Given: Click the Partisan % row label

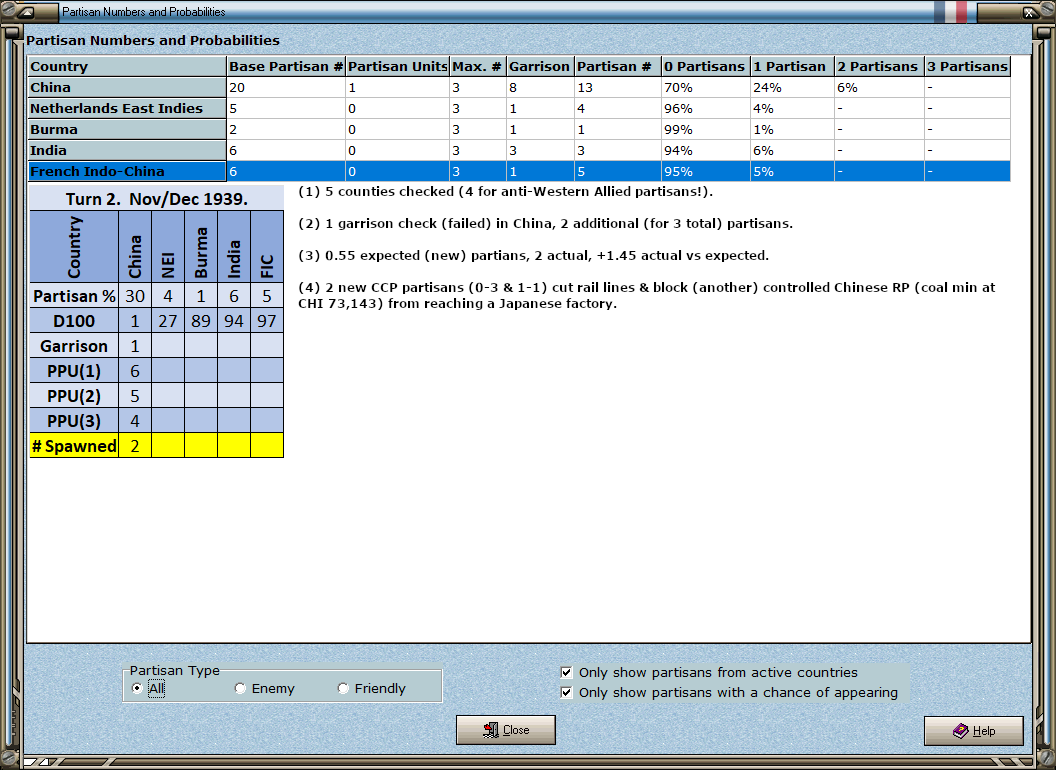Looking at the screenshot, I should click(74, 296).
